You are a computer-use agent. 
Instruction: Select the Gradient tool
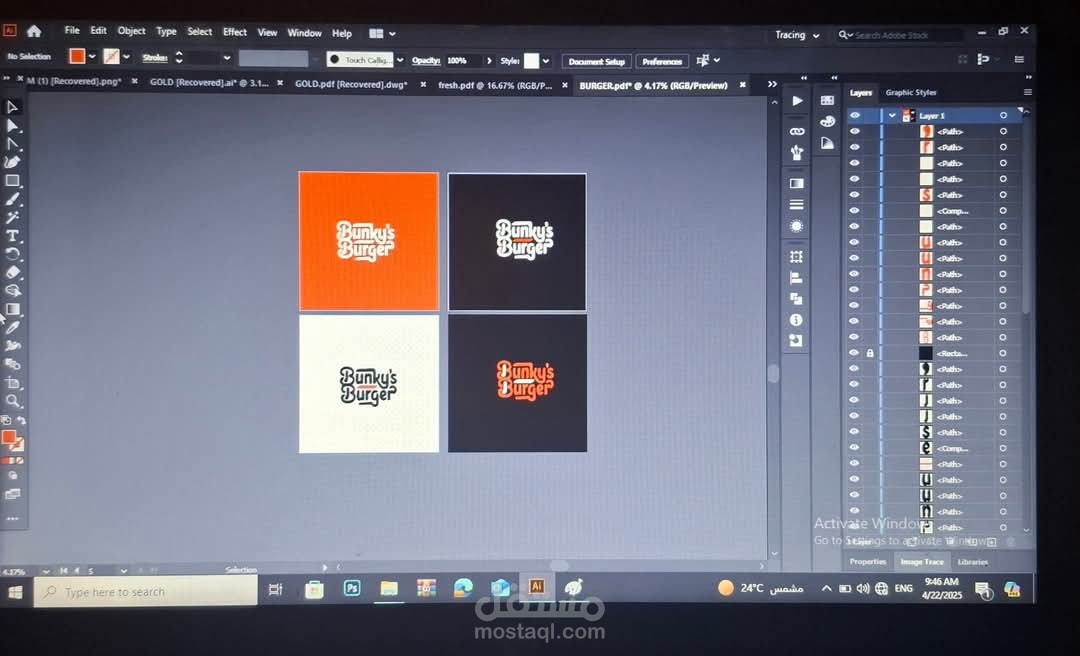point(12,309)
